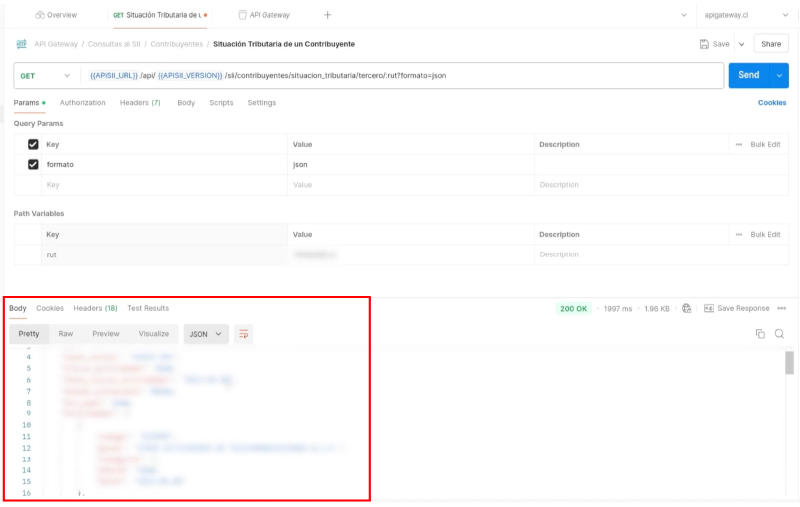
Task: Open the Cookies link
Action: (772, 103)
